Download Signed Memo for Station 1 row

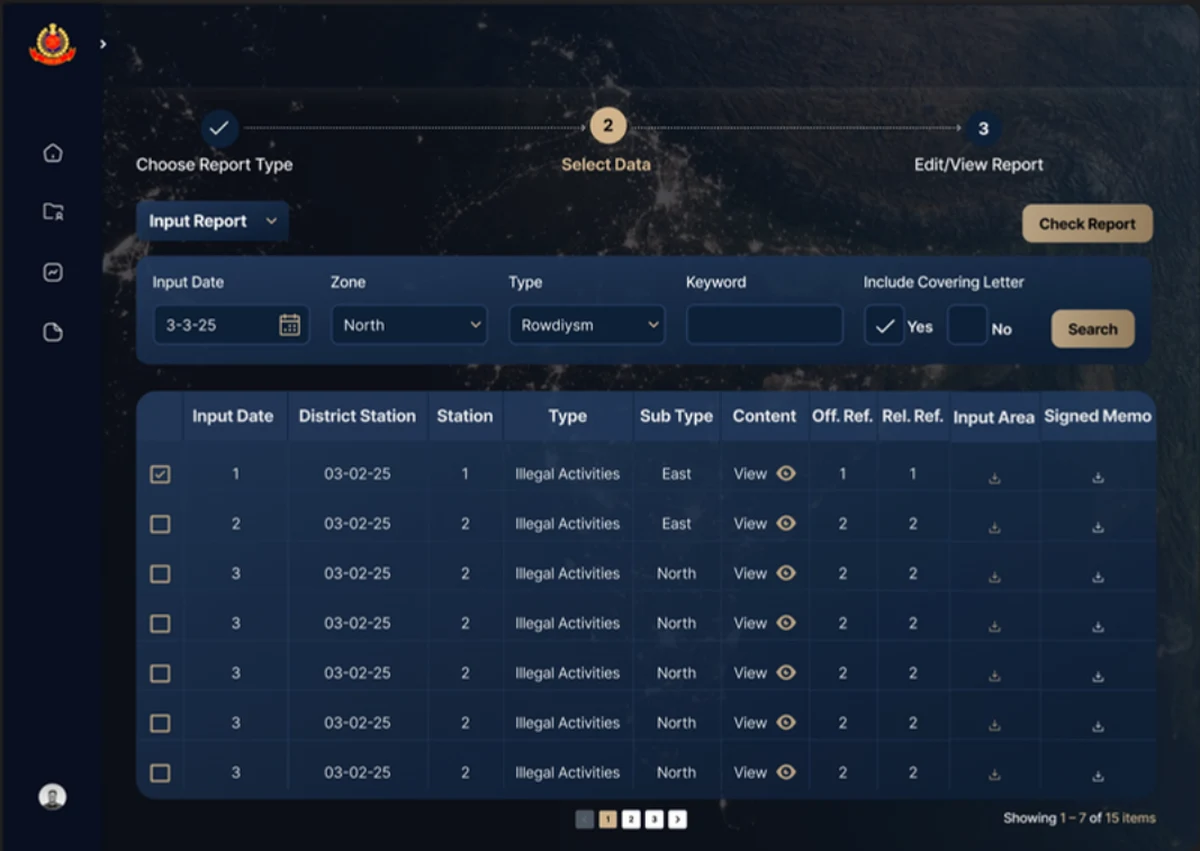[x=1098, y=477]
